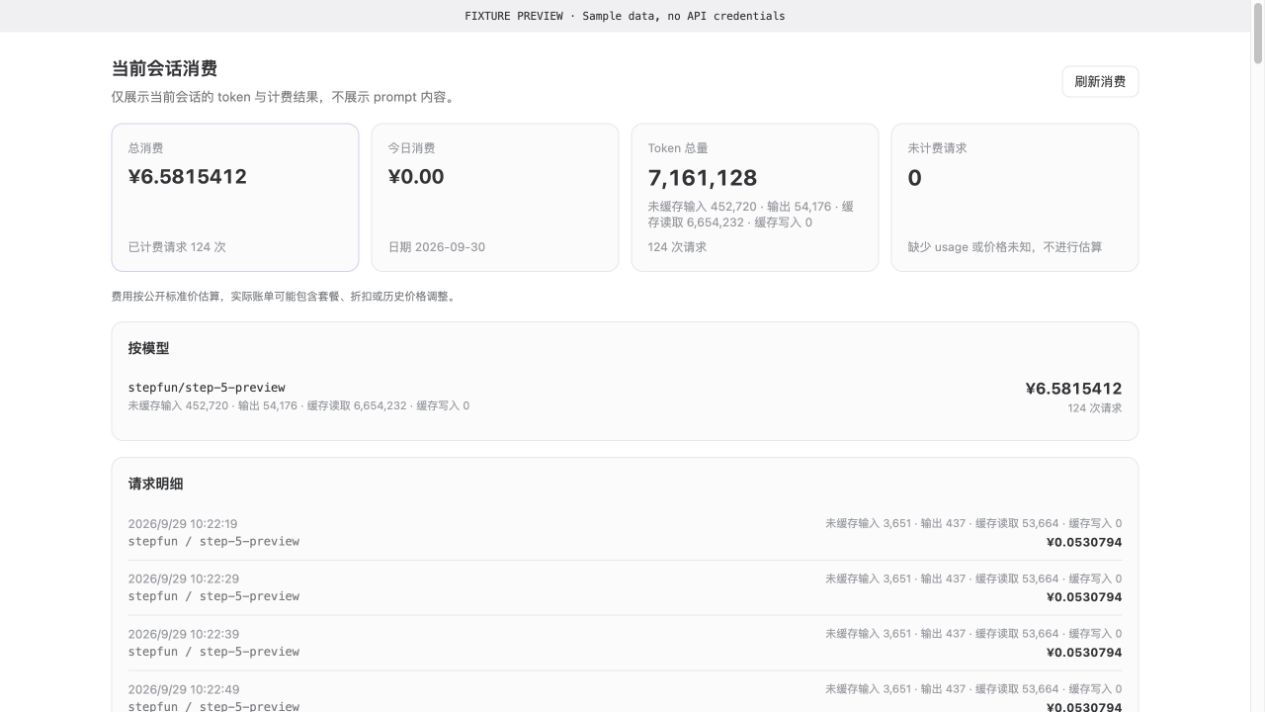This screenshot has width=1265, height=712.
Task: Click the 已计费请求 124 次 text
Action: click(177, 247)
